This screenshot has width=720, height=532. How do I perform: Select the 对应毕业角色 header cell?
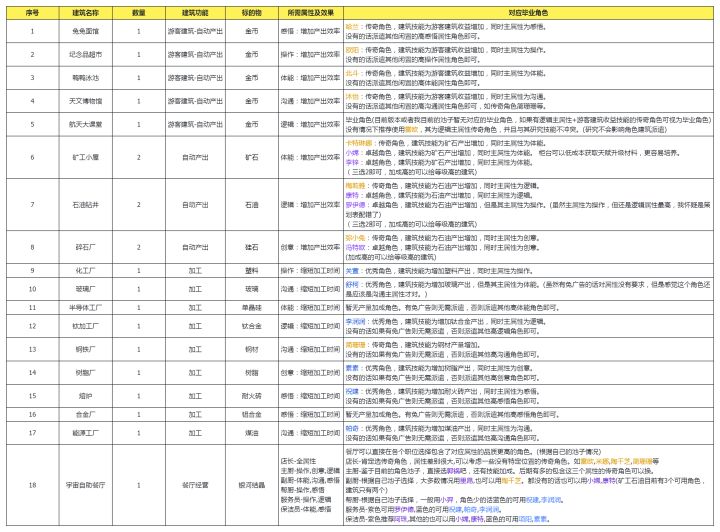529,13
